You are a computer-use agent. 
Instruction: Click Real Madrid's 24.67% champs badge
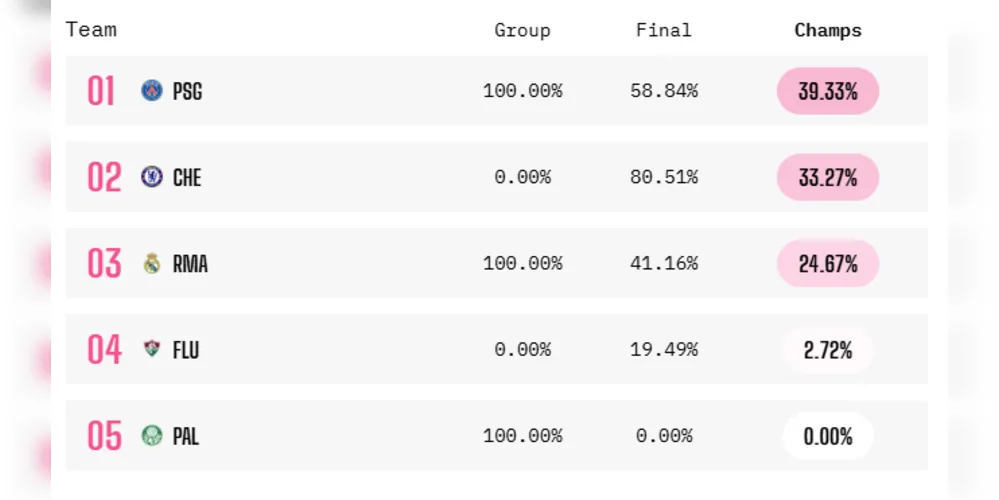click(828, 264)
